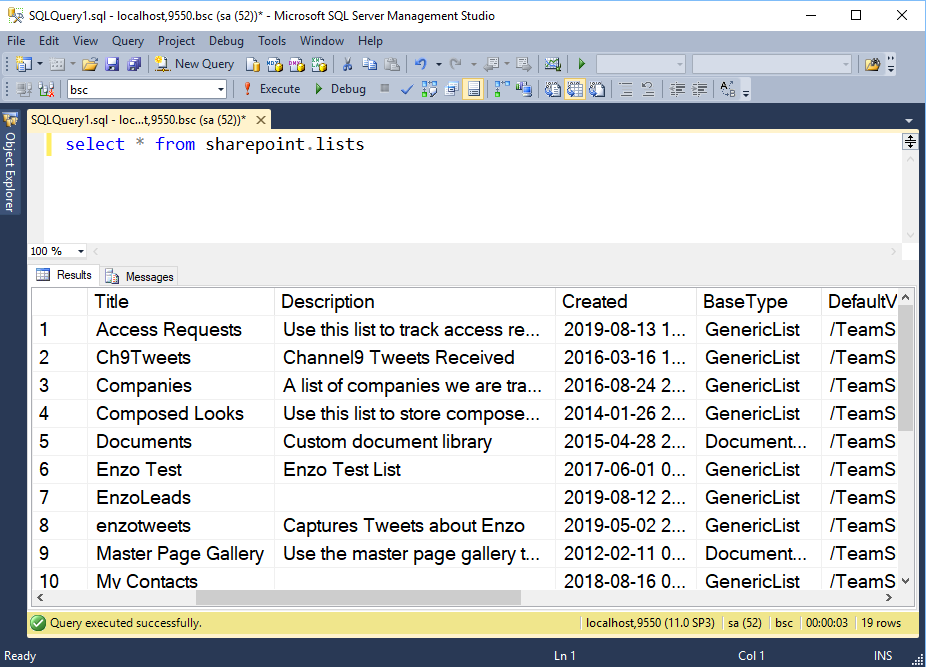
Task: Click the Execute button
Action: [x=272, y=89]
